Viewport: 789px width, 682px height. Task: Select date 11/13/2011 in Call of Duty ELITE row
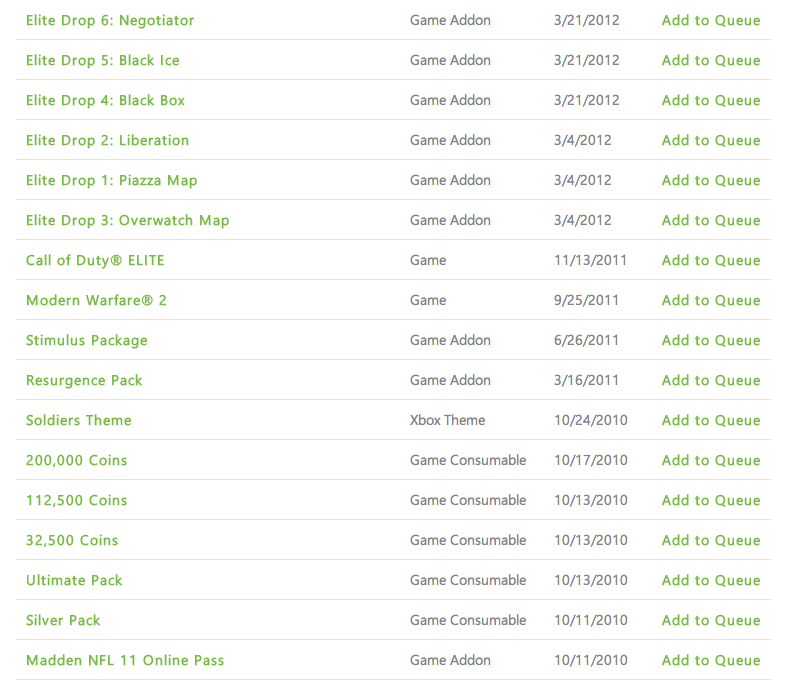click(x=590, y=260)
